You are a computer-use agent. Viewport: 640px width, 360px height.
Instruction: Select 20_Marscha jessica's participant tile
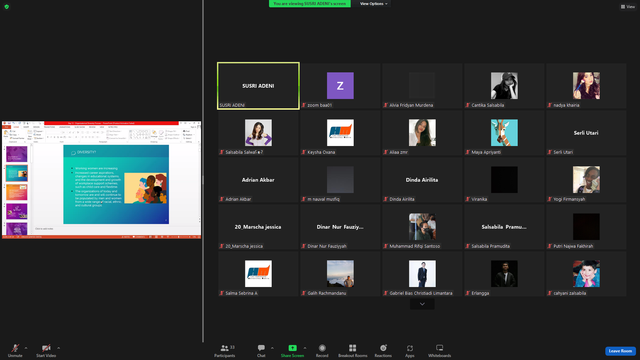coord(258,227)
